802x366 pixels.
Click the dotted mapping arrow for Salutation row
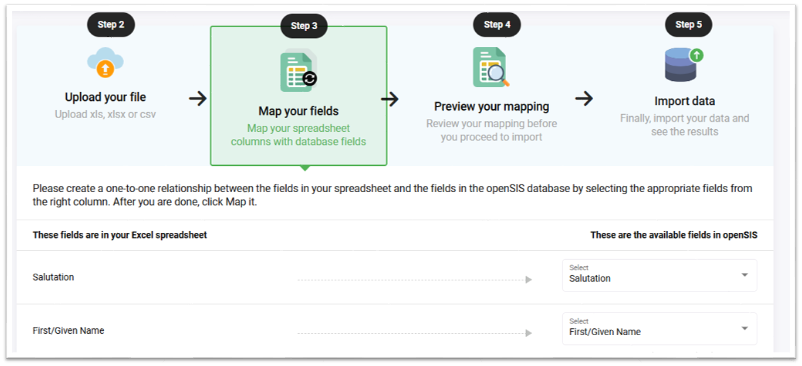point(414,280)
